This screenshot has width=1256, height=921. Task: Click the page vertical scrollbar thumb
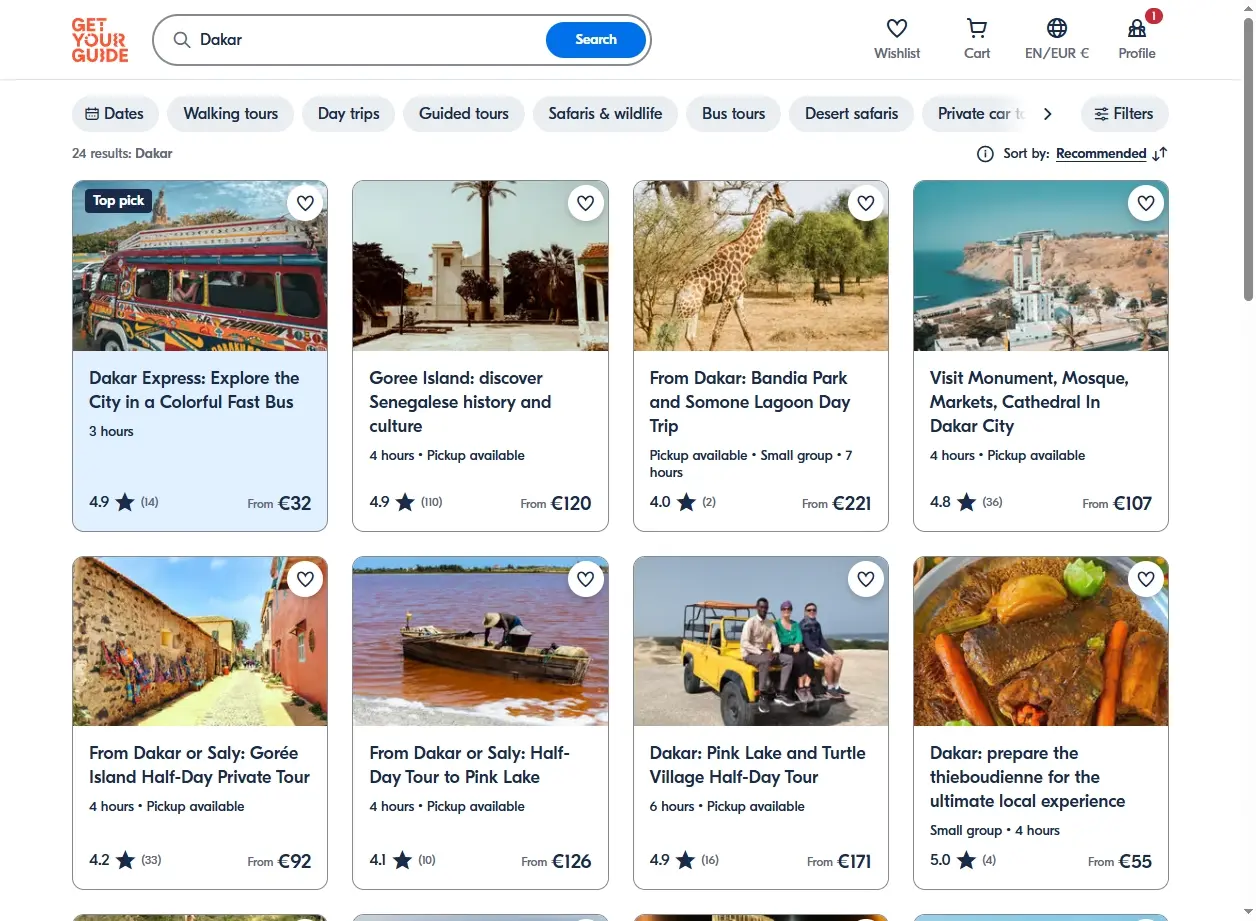pos(1248,160)
